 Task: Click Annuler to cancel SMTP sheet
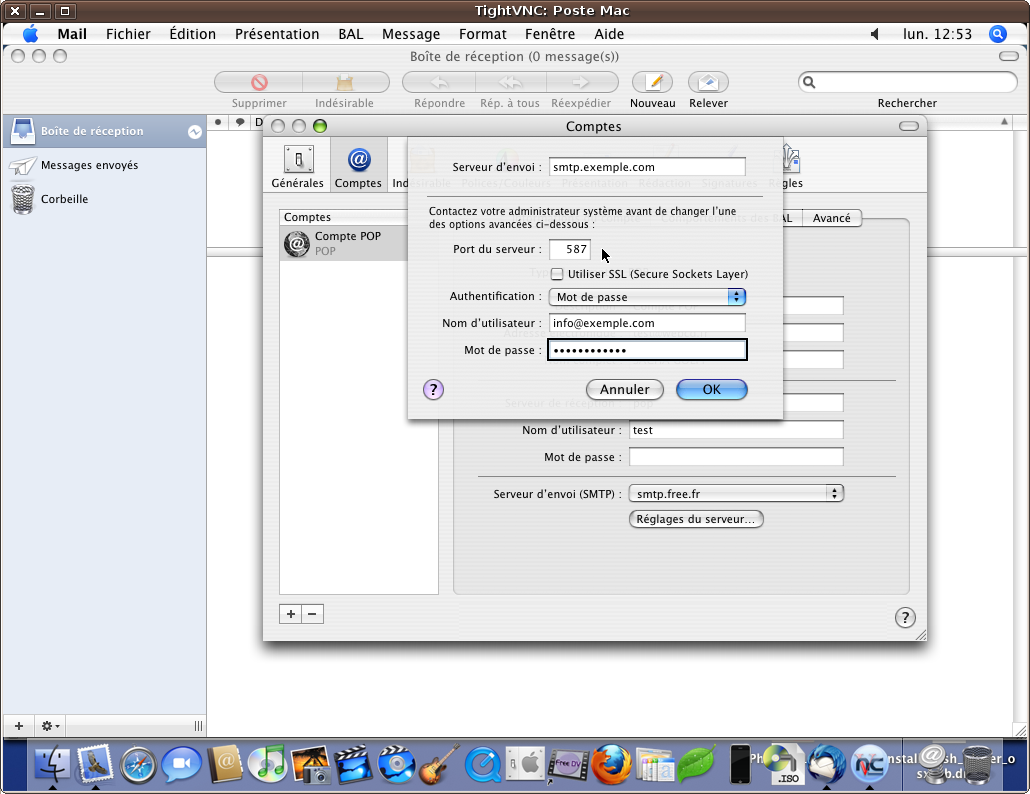[625, 389]
